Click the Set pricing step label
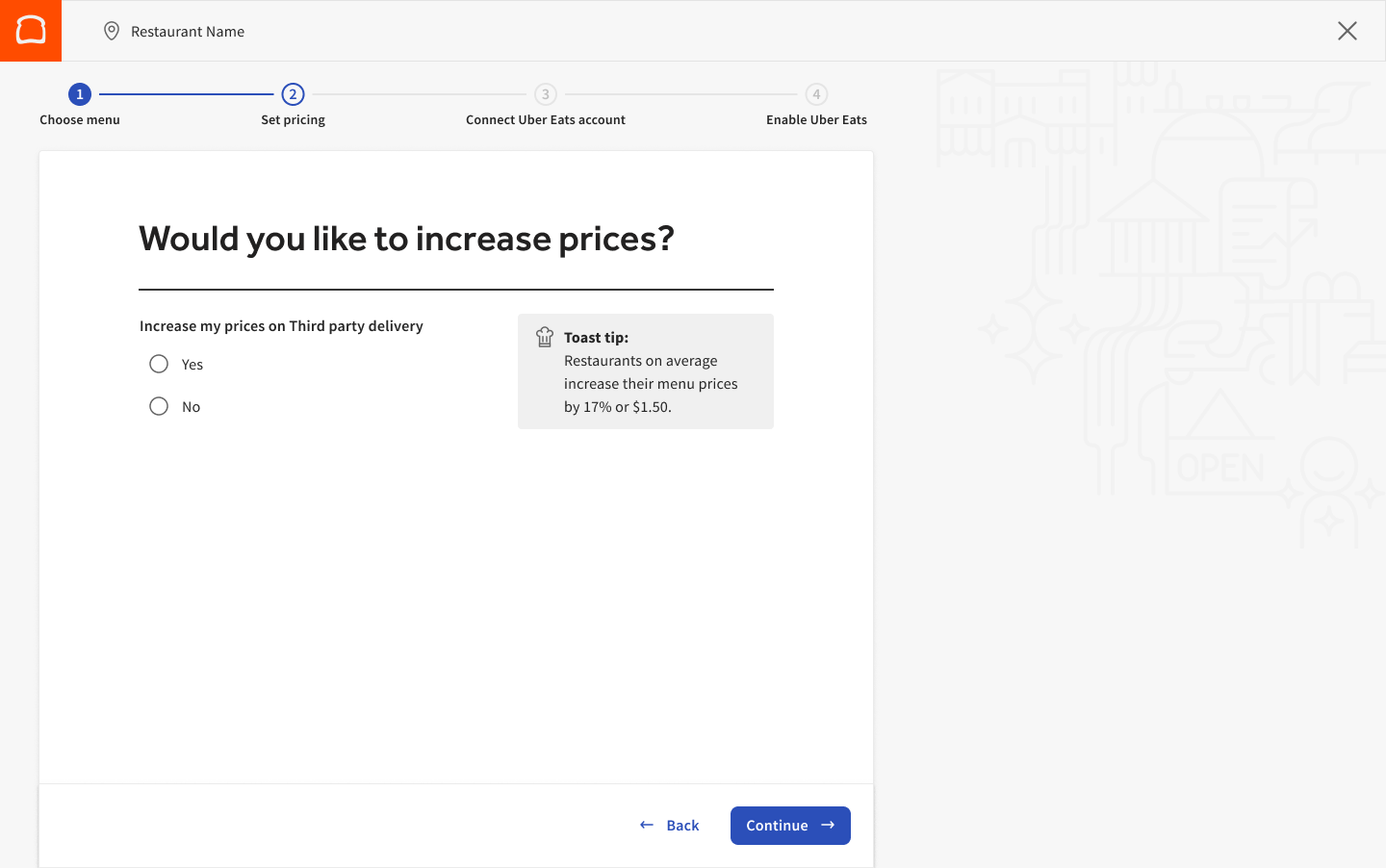Viewport: 1386px width, 868px height. [x=293, y=120]
